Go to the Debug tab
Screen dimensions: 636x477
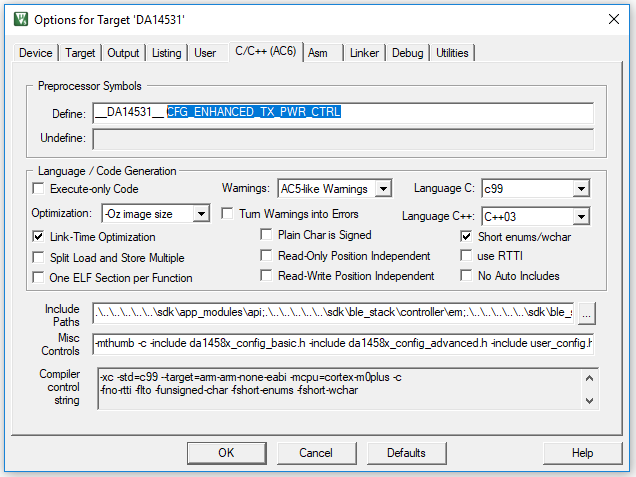407,53
